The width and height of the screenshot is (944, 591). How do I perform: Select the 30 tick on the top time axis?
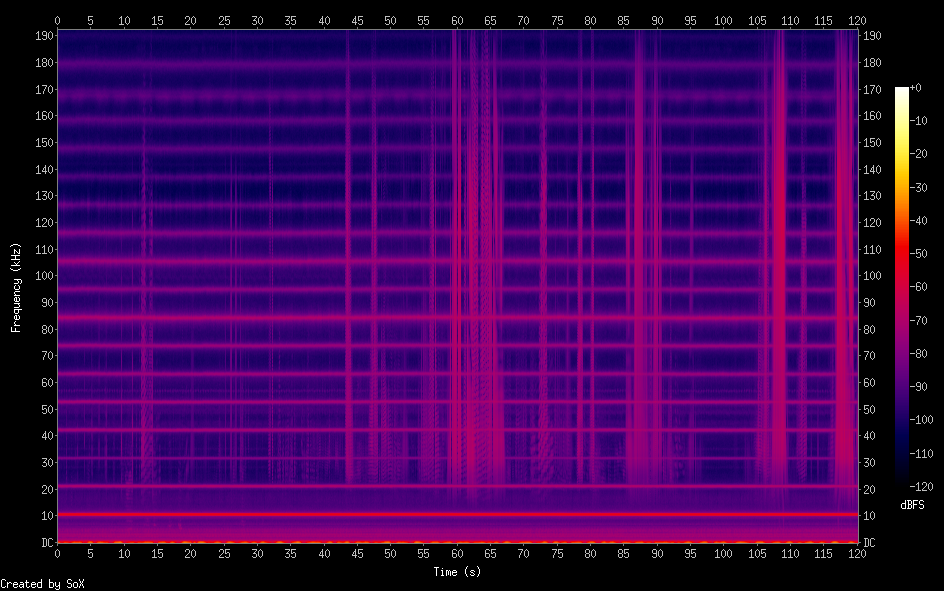coord(257,20)
